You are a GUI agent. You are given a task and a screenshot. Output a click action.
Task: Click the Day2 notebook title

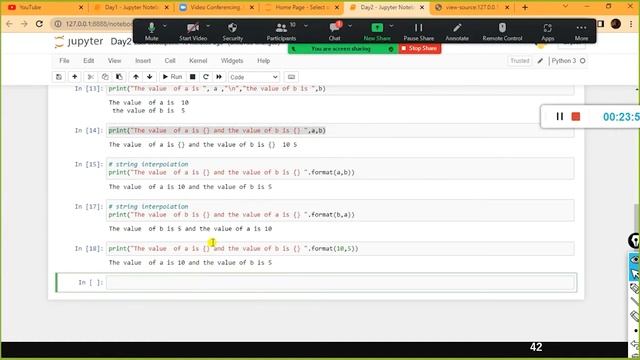121,42
